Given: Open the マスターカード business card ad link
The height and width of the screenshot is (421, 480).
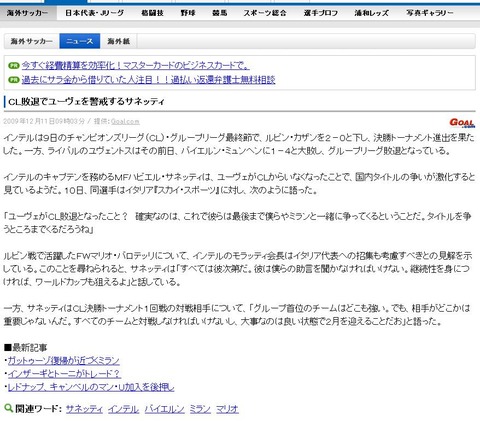Looking at the screenshot, I should point(135,66).
